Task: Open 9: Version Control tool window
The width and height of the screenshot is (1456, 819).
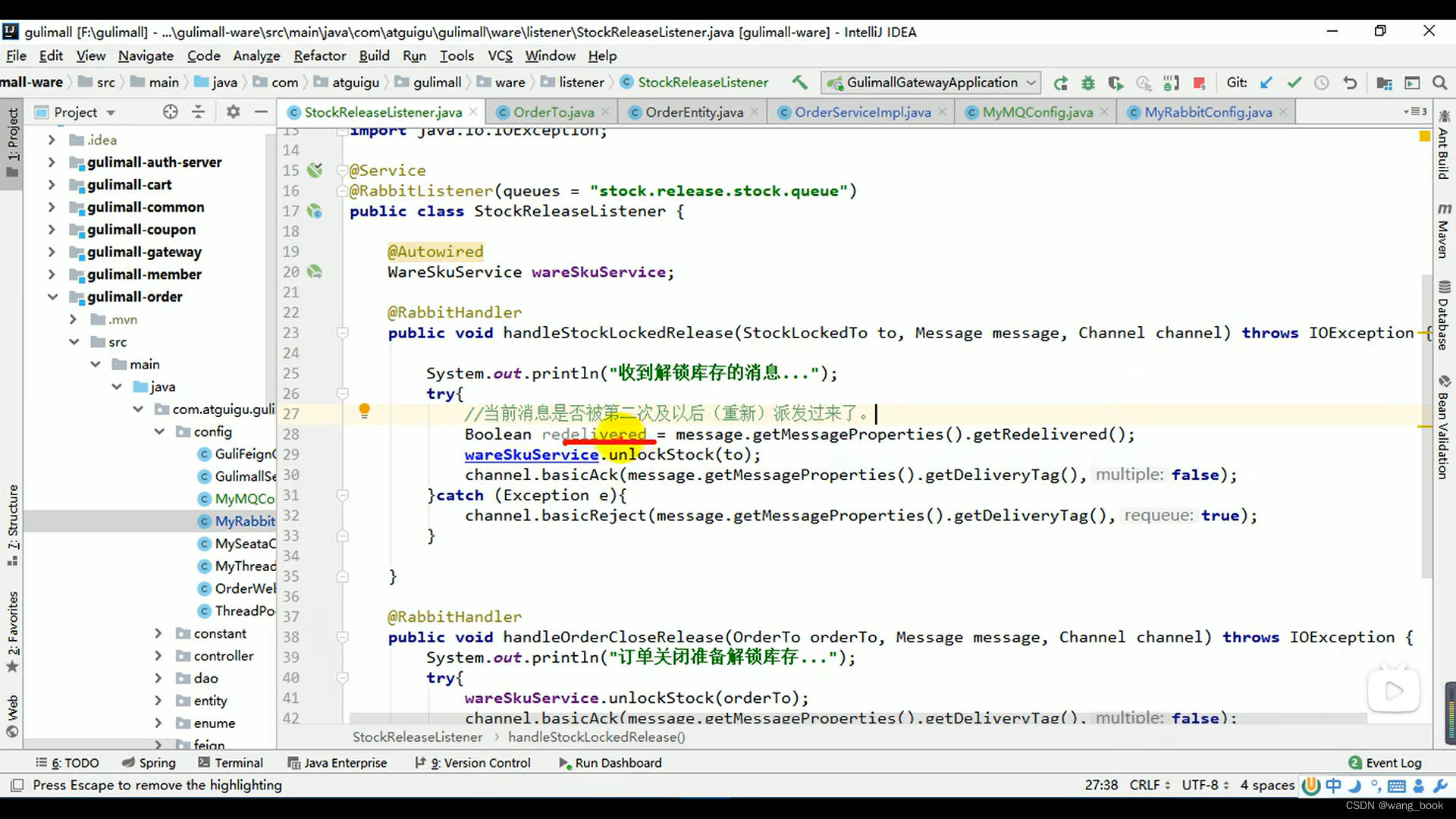Action: [x=472, y=763]
